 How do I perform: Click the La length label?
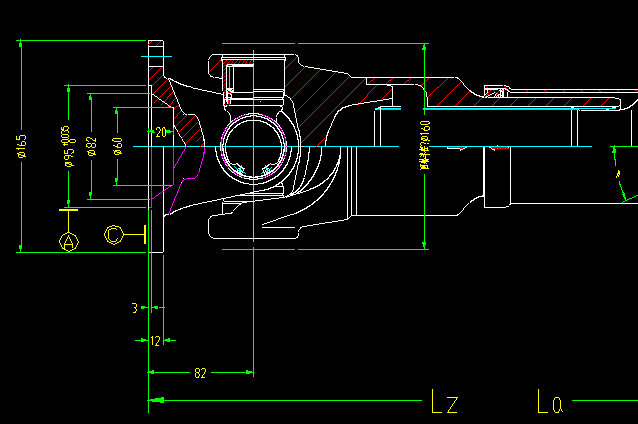[x=550, y=403]
